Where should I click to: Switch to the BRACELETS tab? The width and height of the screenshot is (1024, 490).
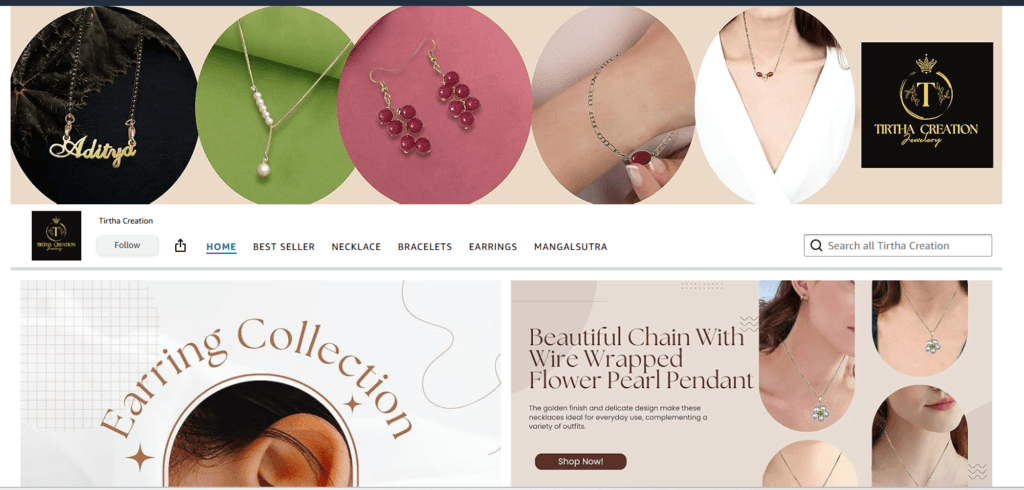[x=424, y=247]
